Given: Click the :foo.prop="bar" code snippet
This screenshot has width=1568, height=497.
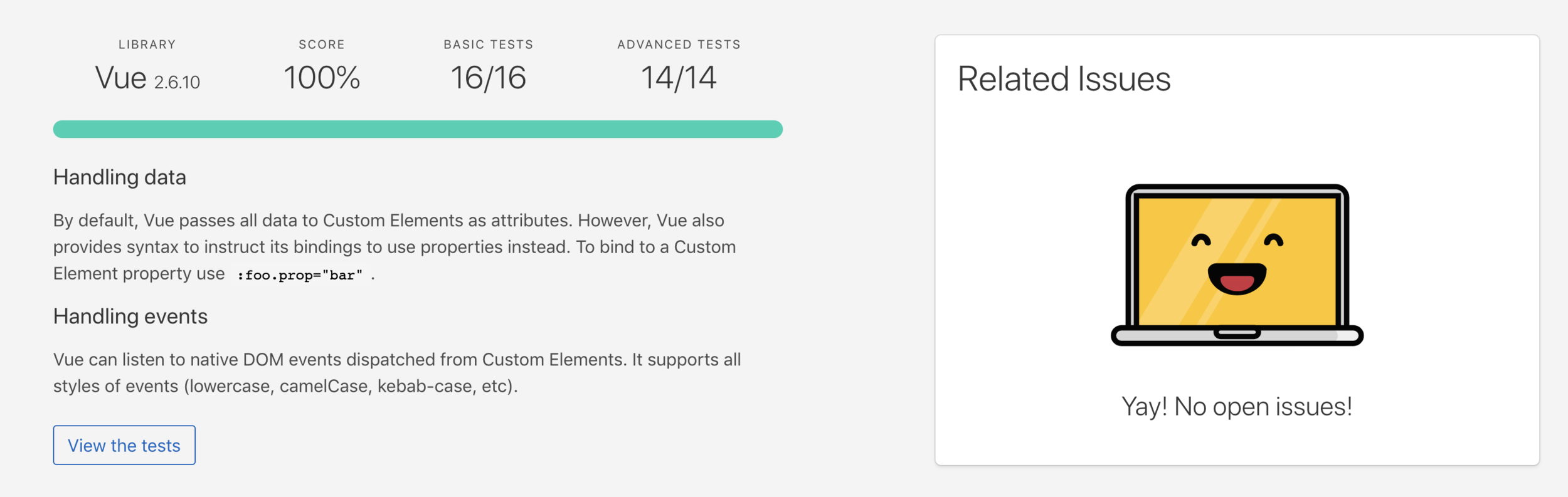Looking at the screenshot, I should pyautogui.click(x=300, y=275).
